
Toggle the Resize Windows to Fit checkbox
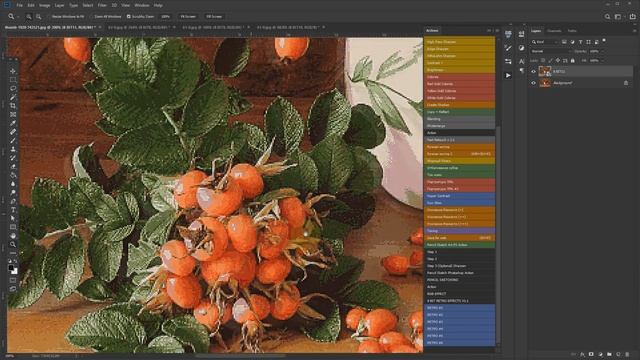click(49, 17)
